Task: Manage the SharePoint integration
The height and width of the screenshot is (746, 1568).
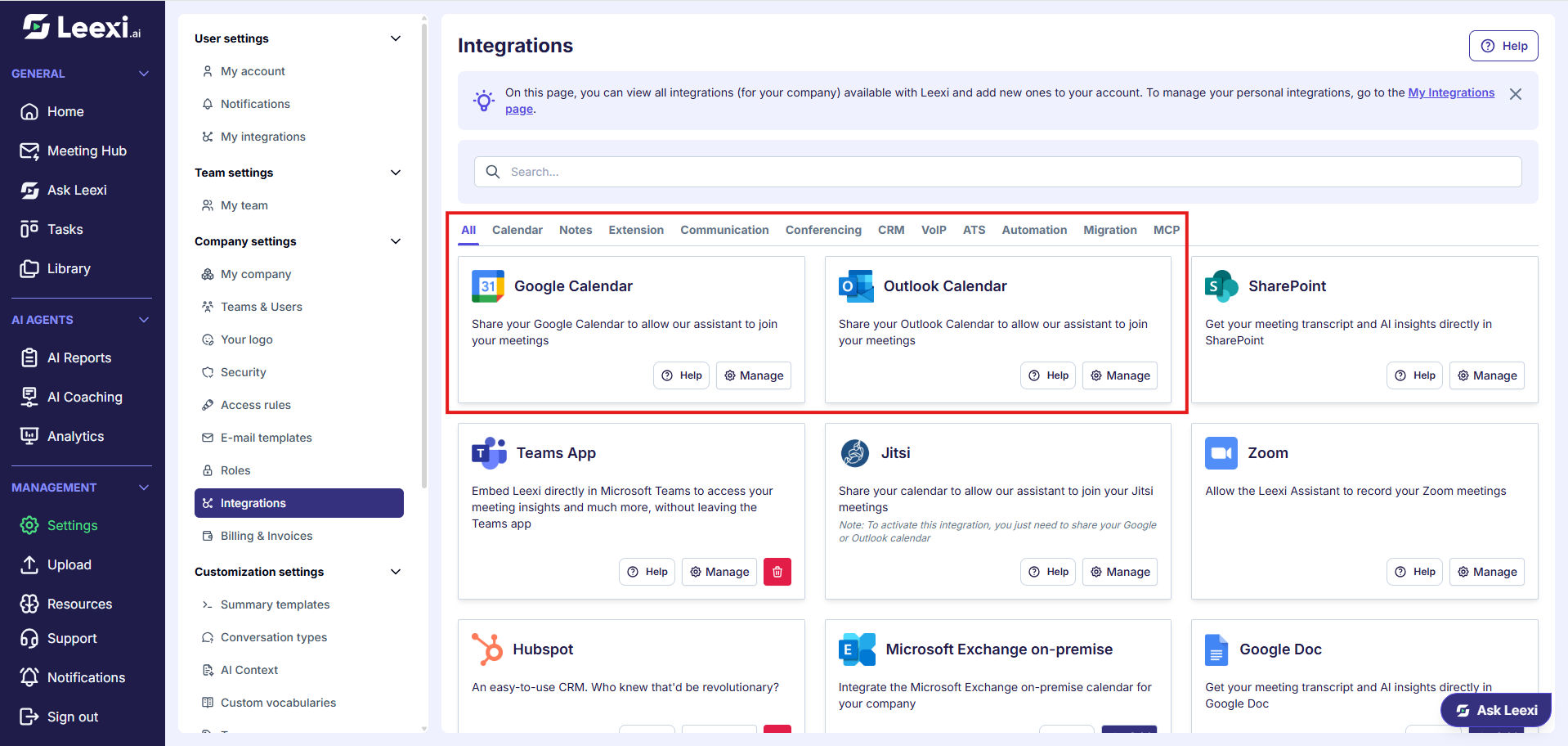Action: coord(1487,375)
